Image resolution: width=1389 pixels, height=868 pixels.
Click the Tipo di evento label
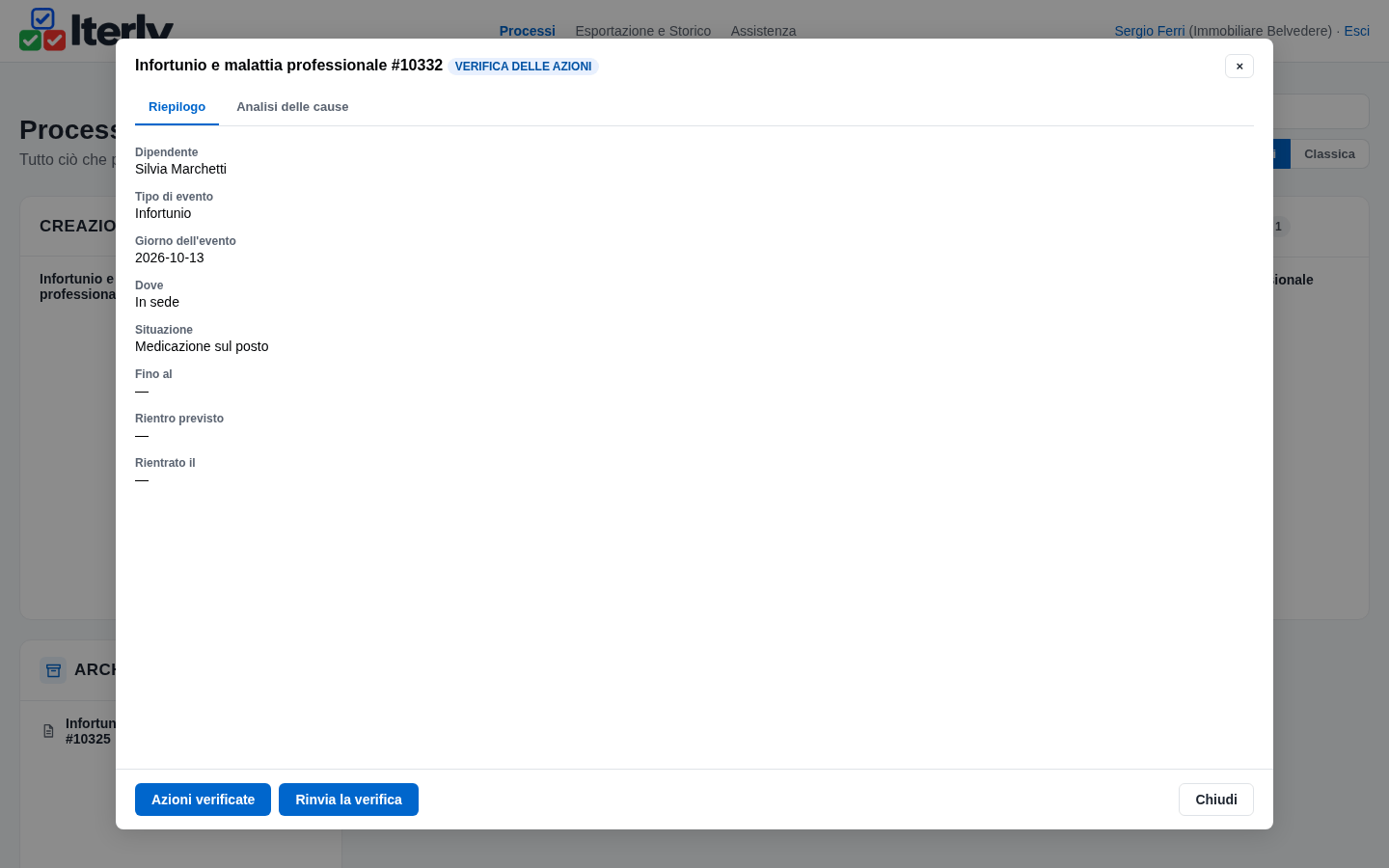pos(174,197)
